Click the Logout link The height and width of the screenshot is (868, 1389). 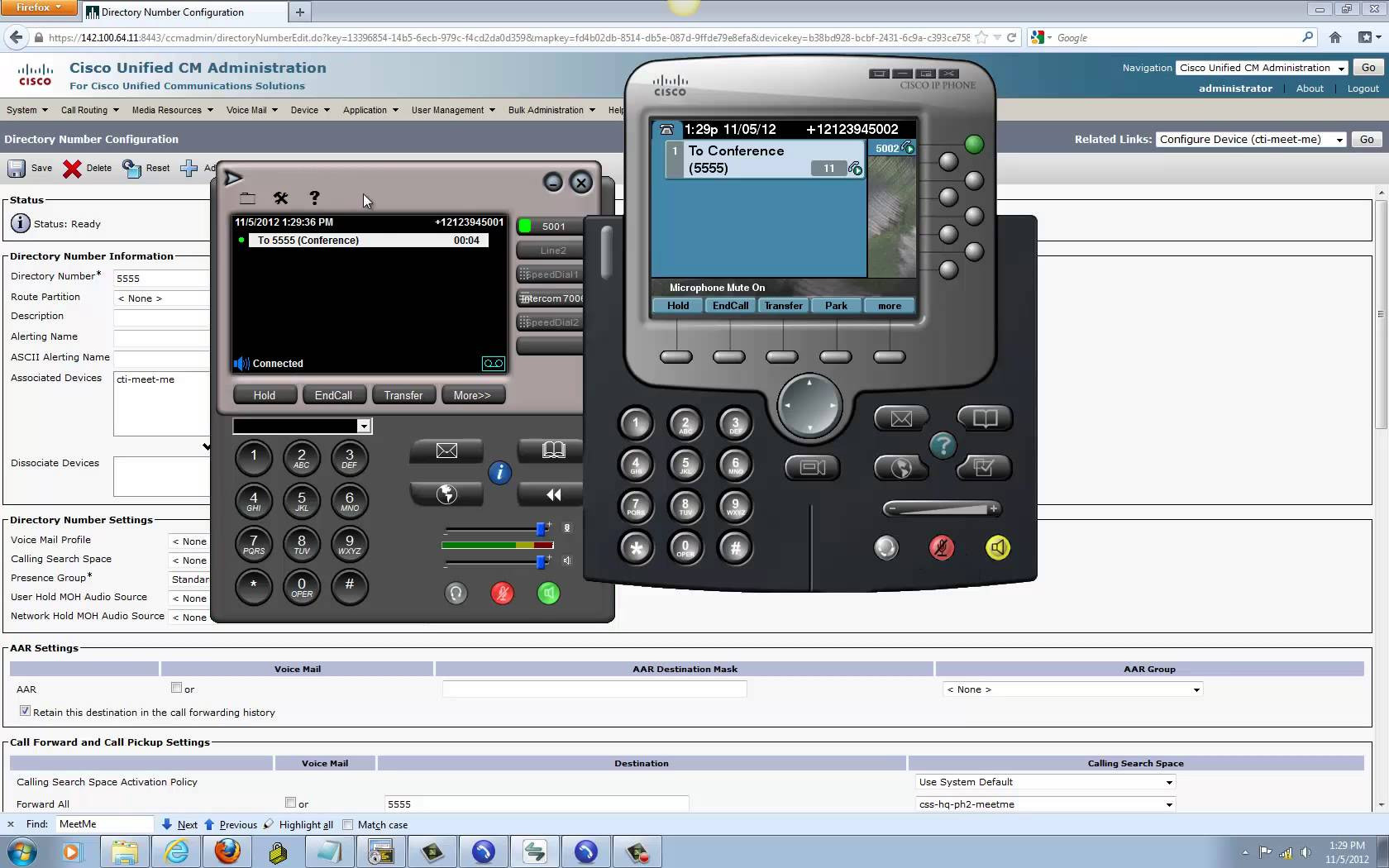[1363, 88]
